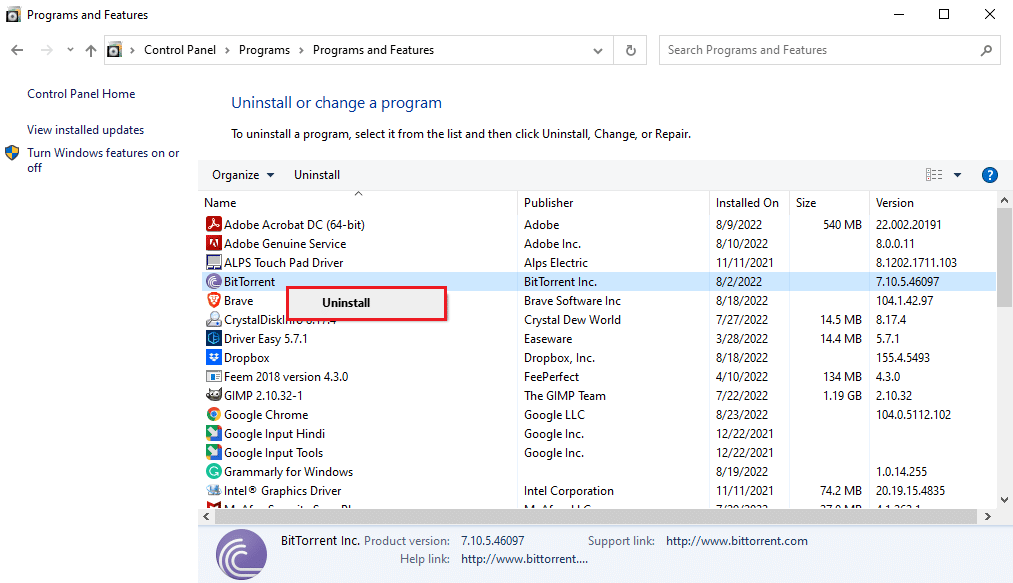Click the Programs breadcrumb

264,50
